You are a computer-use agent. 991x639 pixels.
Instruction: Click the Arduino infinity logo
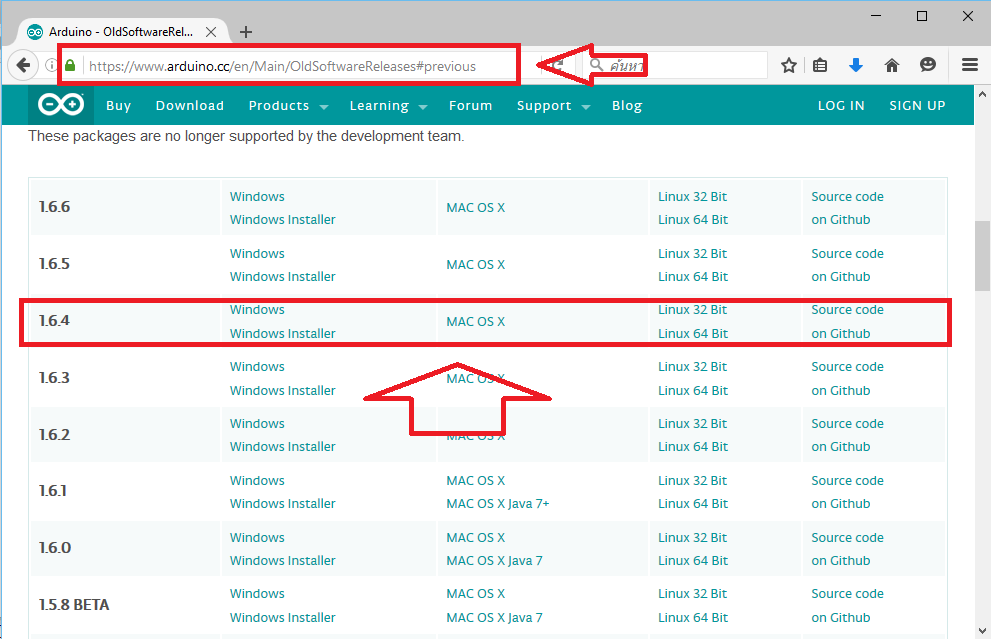(x=61, y=105)
